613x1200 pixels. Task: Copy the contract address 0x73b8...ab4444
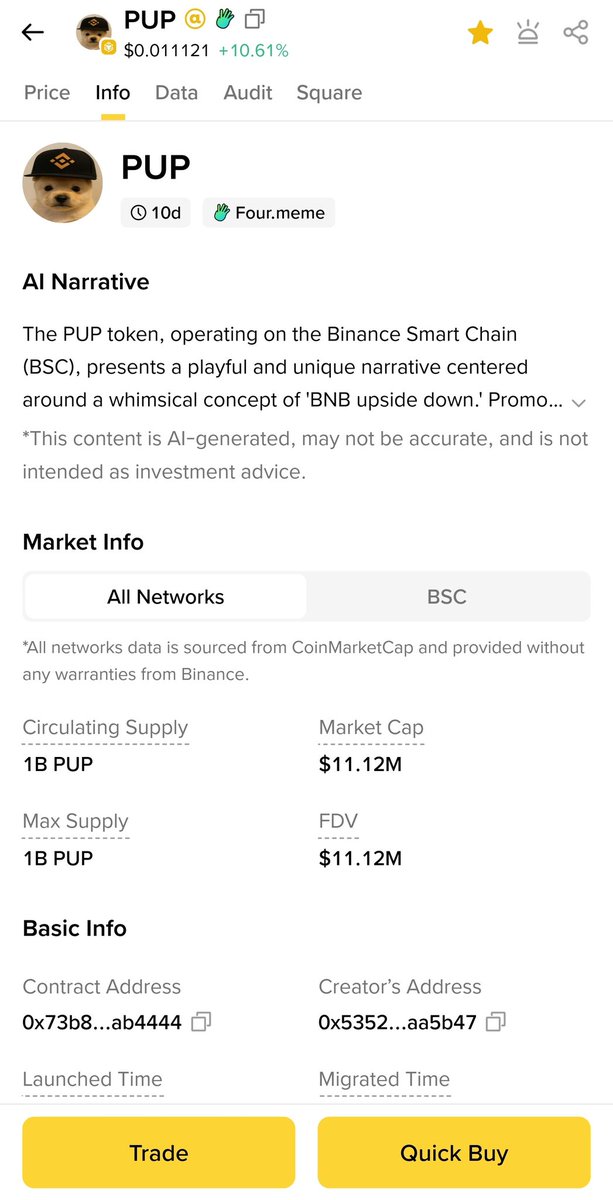pos(201,1021)
